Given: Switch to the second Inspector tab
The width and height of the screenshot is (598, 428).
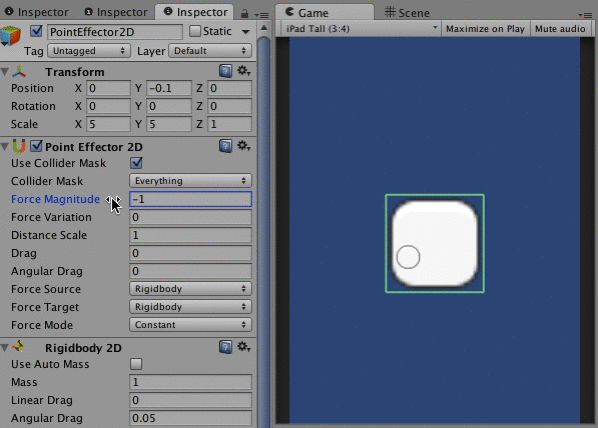Looking at the screenshot, I should [115, 12].
